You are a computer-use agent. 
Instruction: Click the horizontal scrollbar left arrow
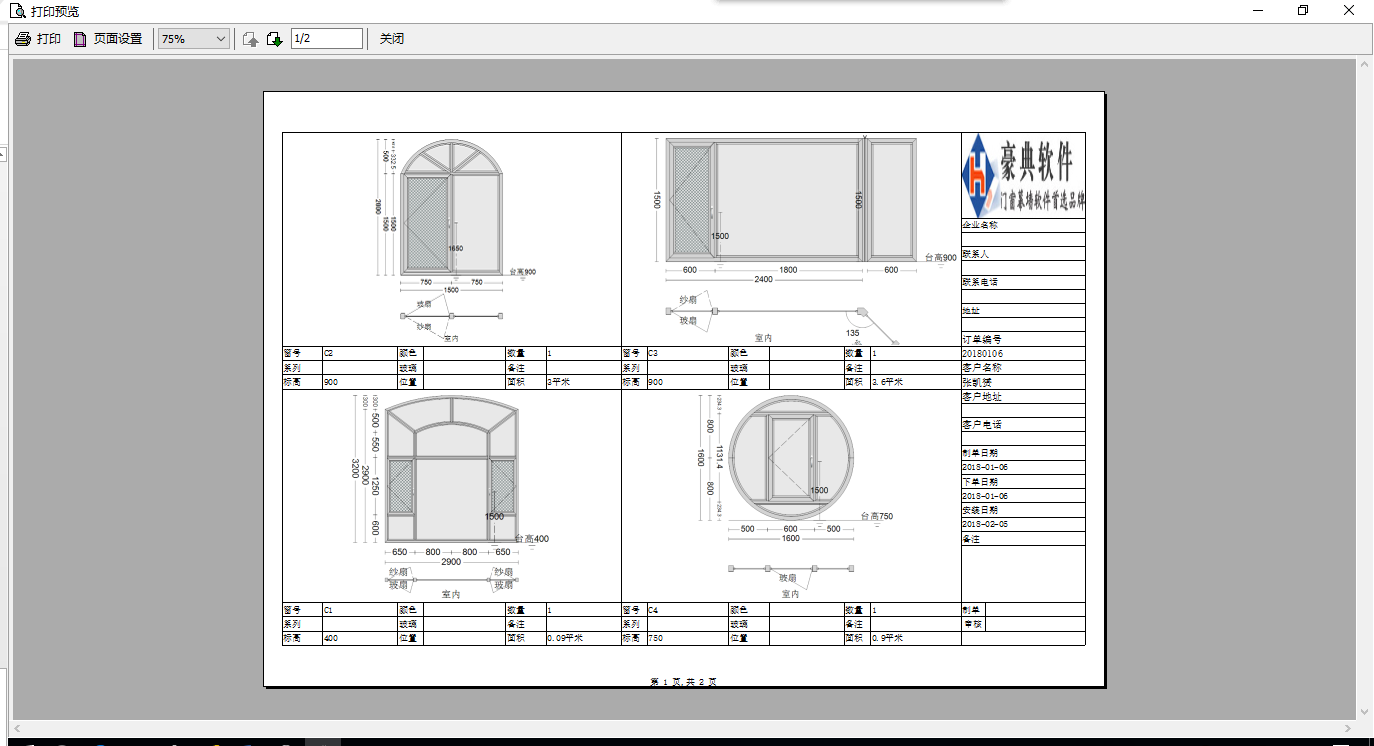pos(17,728)
